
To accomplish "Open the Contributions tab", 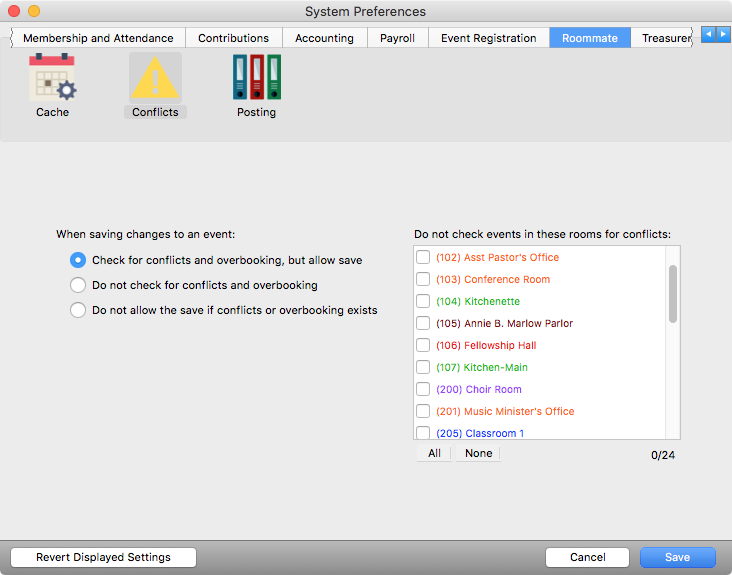I will (233, 38).
